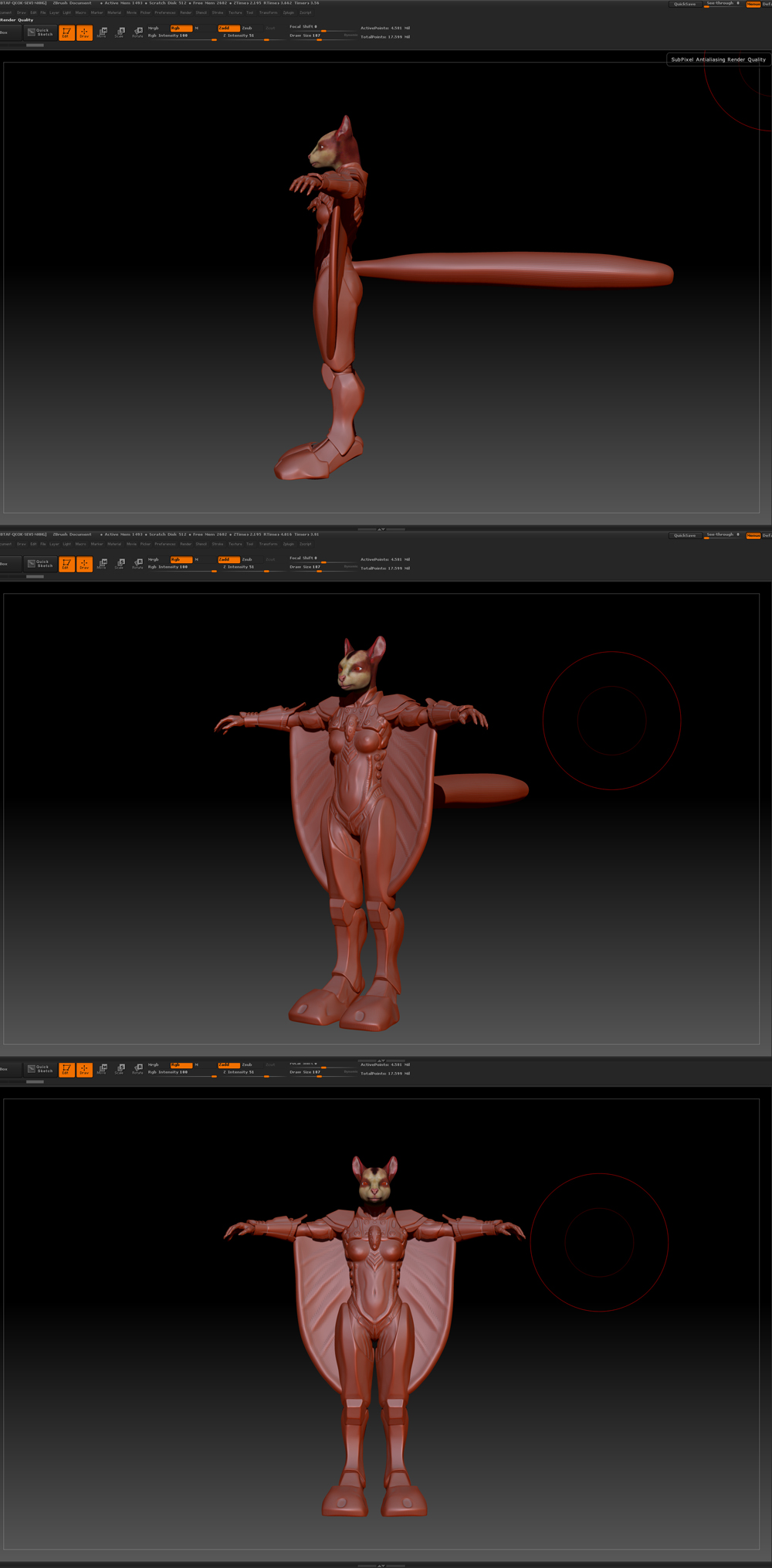Open Quick Sketch in the three-quarter-view screenshot

[40, 563]
